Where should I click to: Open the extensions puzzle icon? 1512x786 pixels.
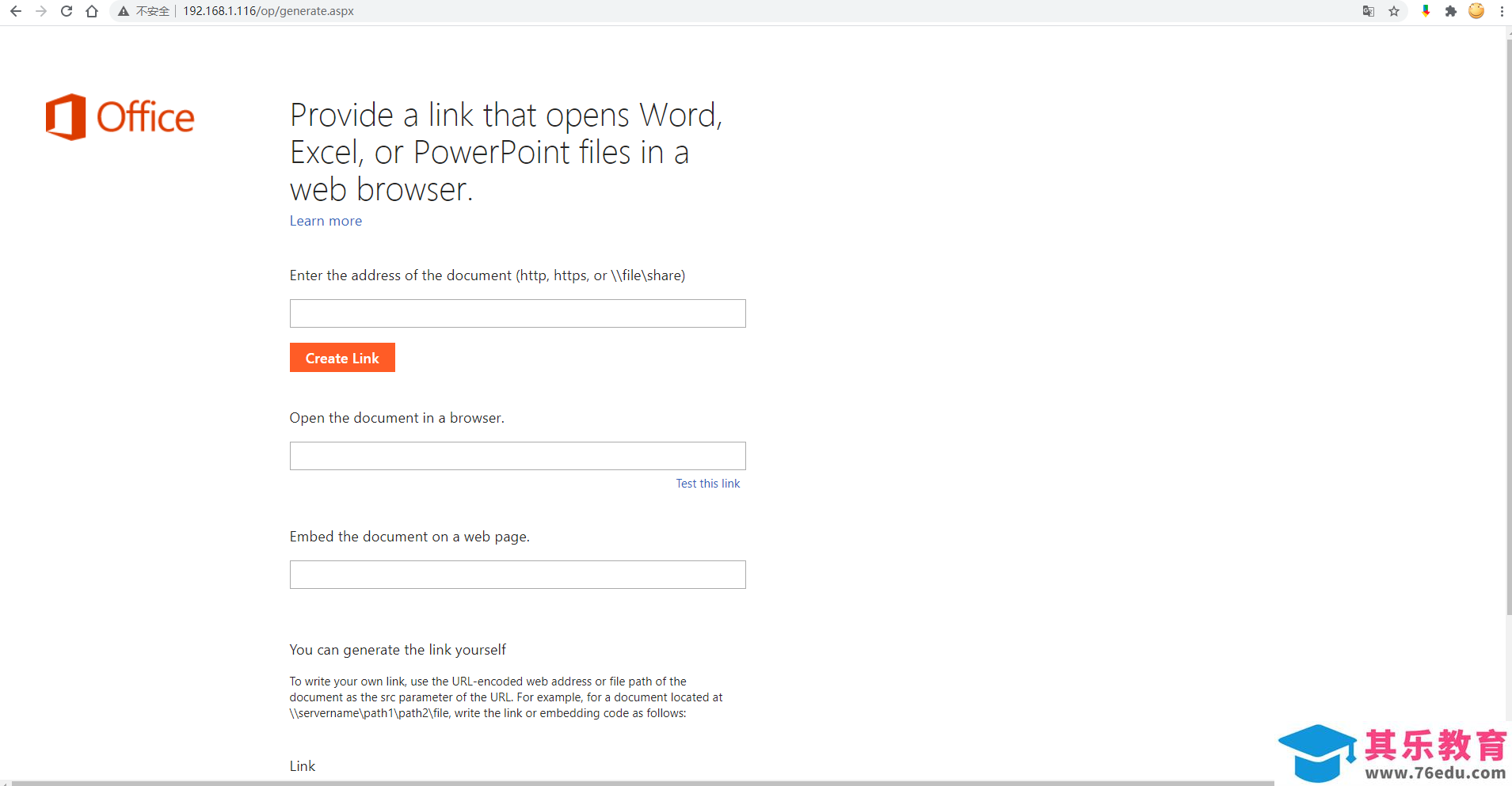pyautogui.click(x=1451, y=11)
